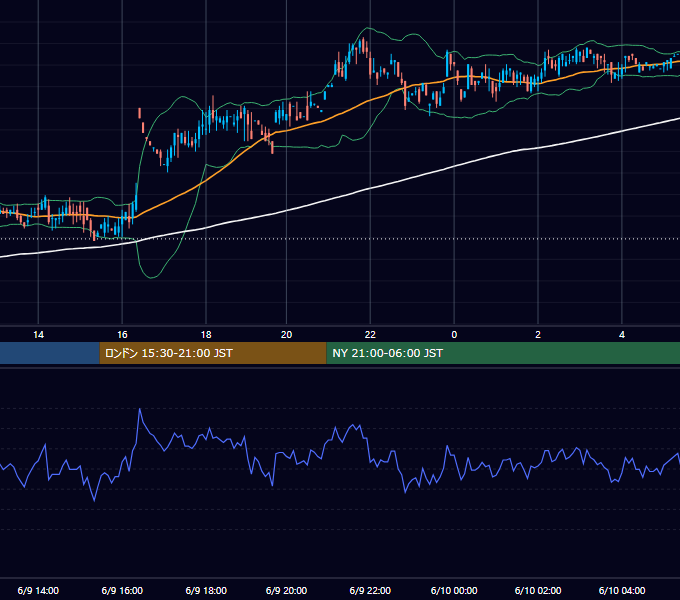680x600 pixels.
Task: Click the 6/10 00:00 date label
Action: [454, 590]
